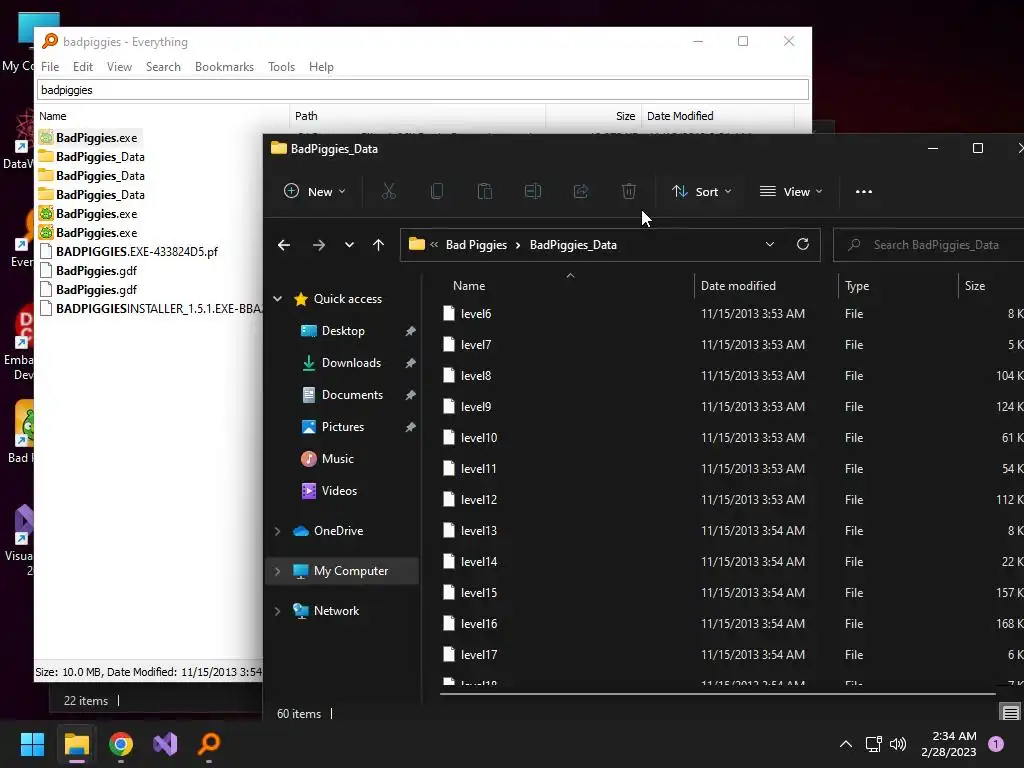Select BadPiggies.gdf first result in Everything
1024x768 pixels.
click(x=89, y=270)
